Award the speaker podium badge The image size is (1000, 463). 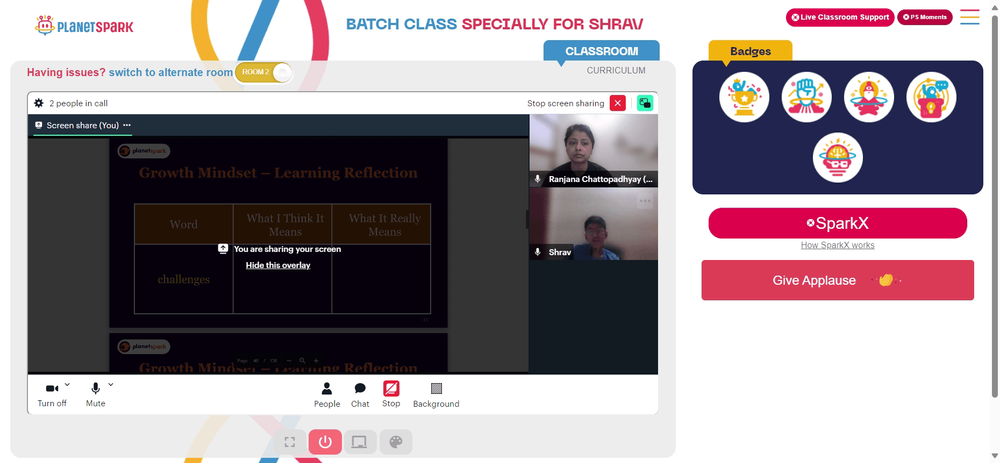click(x=931, y=97)
